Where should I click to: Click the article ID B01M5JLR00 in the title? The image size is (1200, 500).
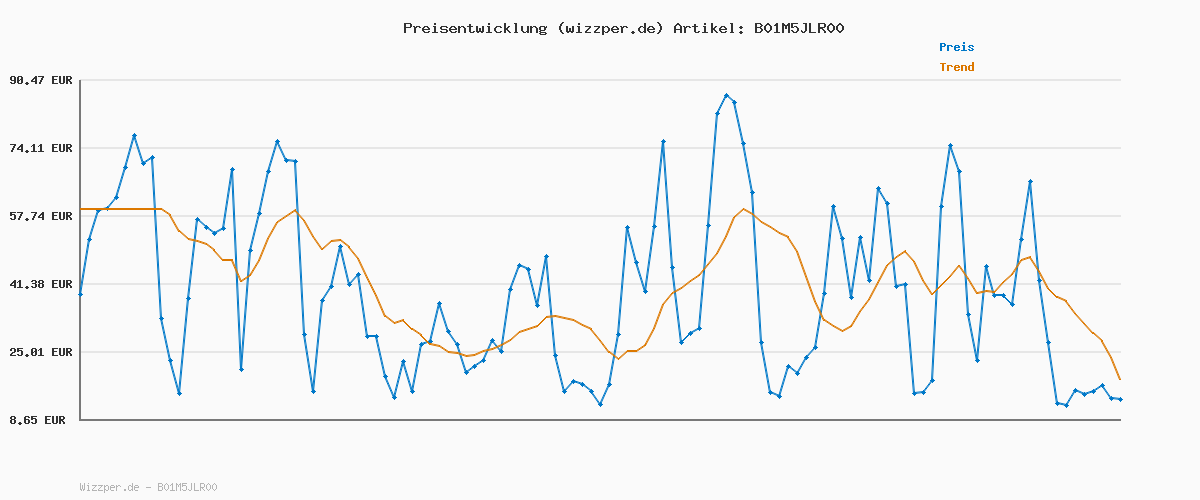(x=798, y=28)
